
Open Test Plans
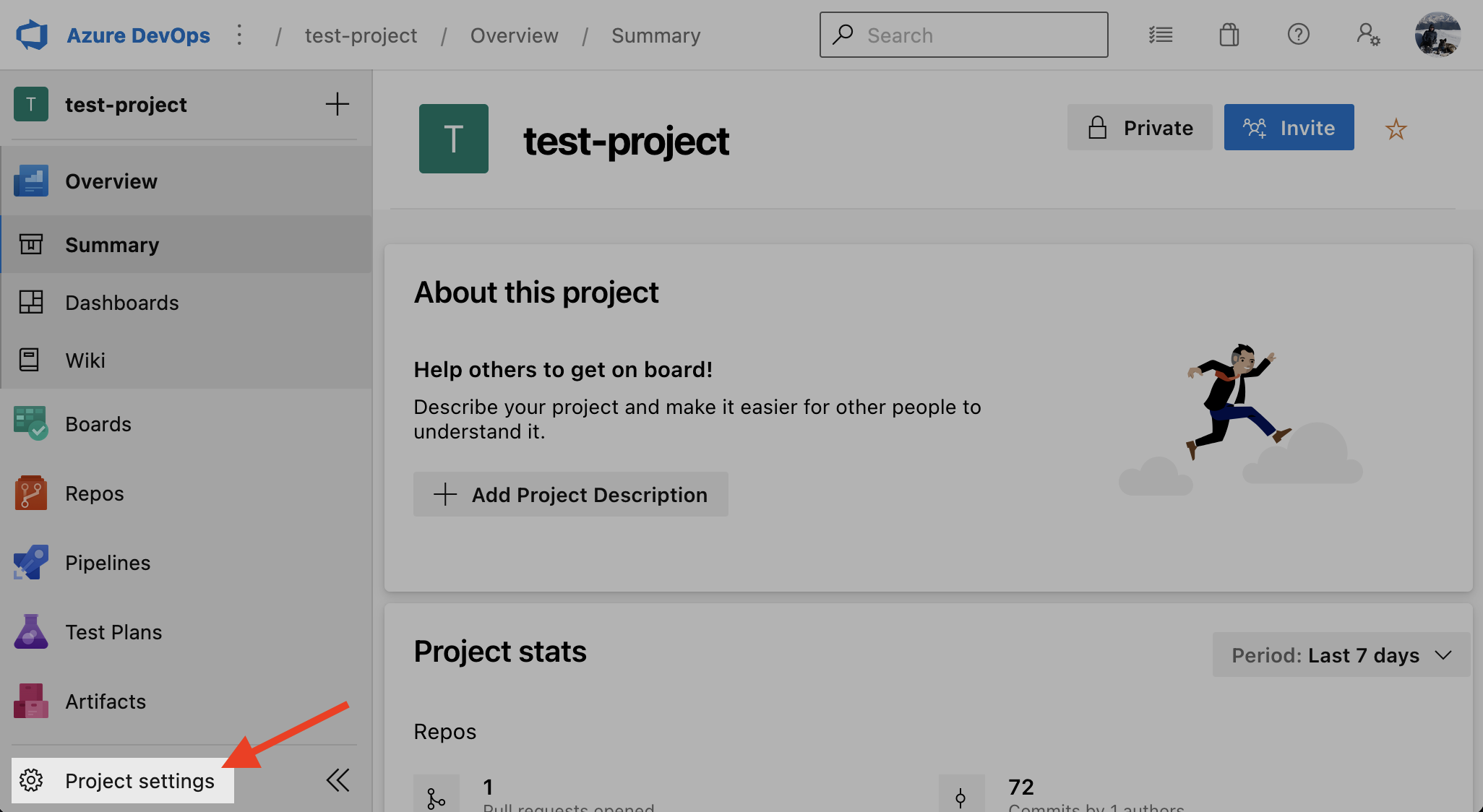(x=113, y=631)
